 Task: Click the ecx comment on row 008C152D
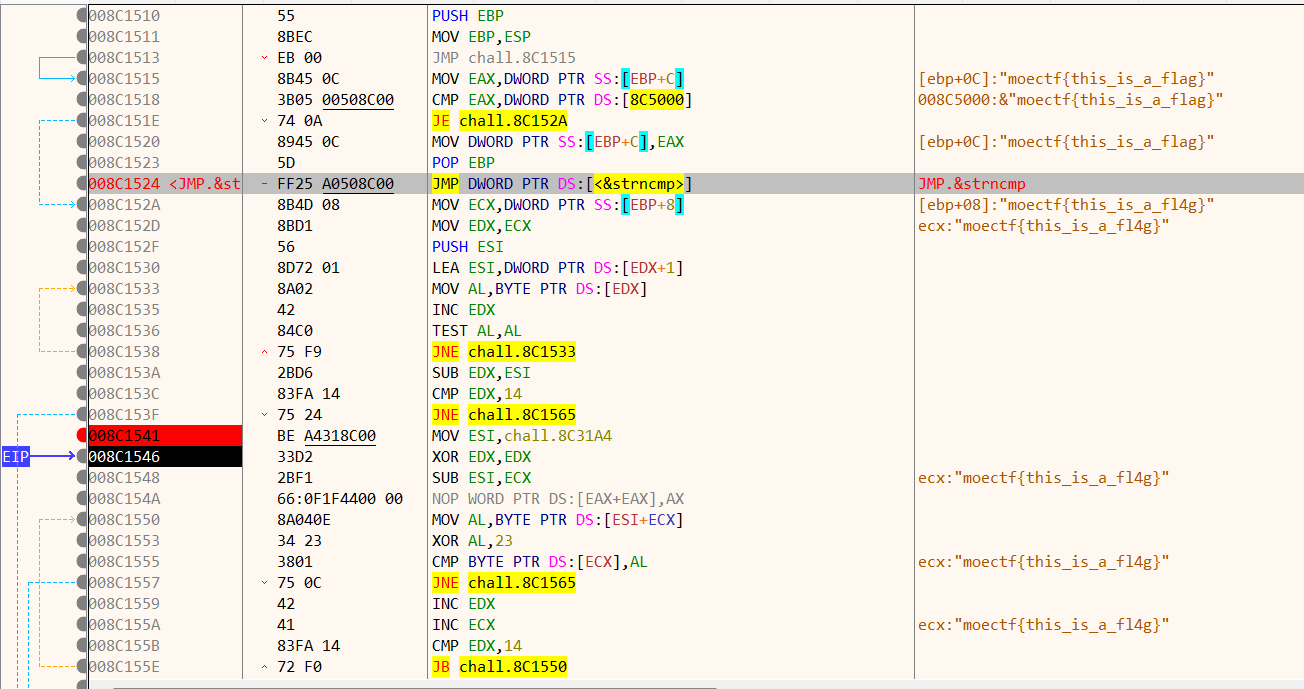(1044, 226)
